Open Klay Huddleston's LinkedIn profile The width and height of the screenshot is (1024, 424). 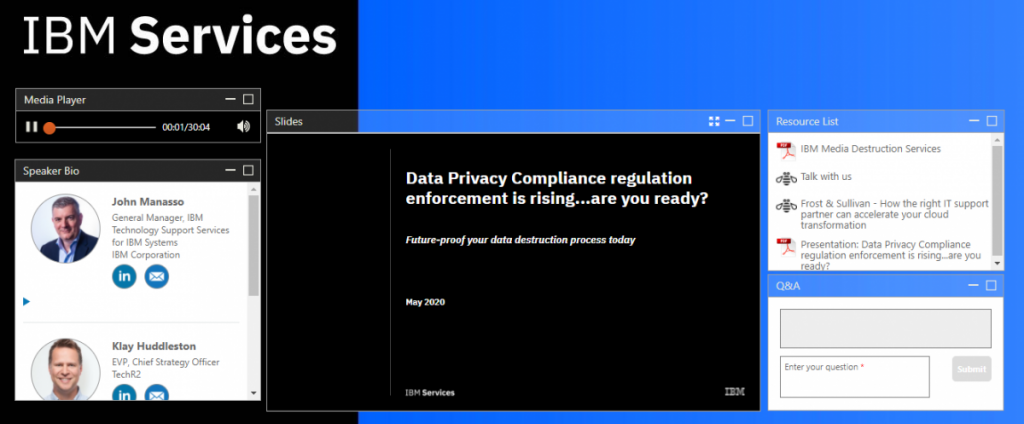tap(124, 393)
